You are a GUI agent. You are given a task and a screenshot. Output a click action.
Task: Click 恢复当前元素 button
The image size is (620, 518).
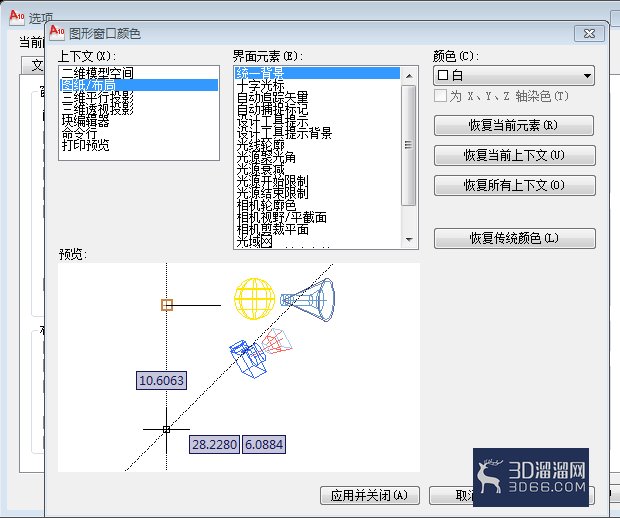[514, 125]
